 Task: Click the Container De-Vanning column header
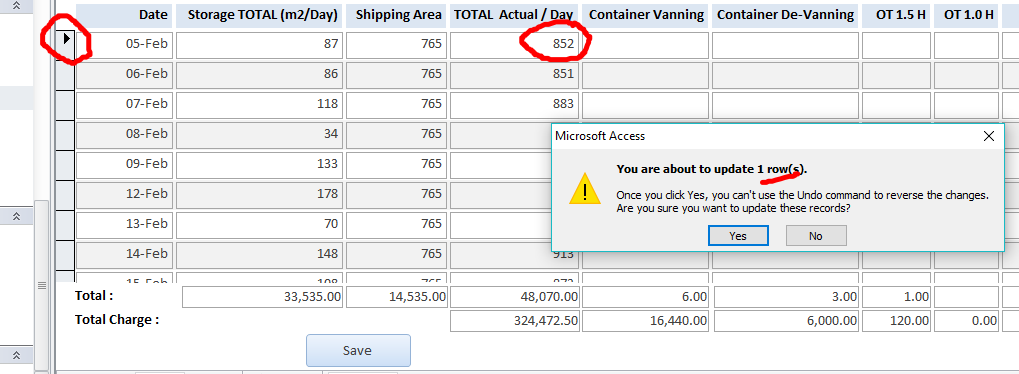(786, 15)
